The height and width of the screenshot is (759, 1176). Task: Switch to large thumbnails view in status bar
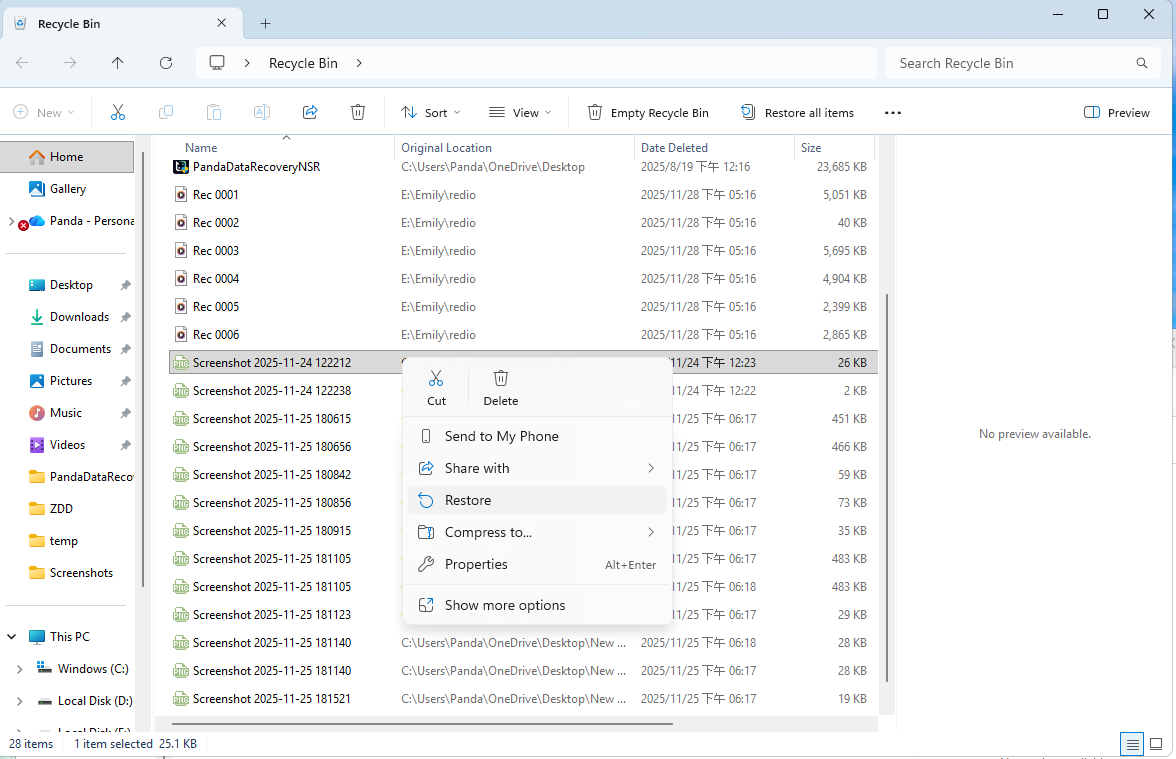[x=1155, y=744]
